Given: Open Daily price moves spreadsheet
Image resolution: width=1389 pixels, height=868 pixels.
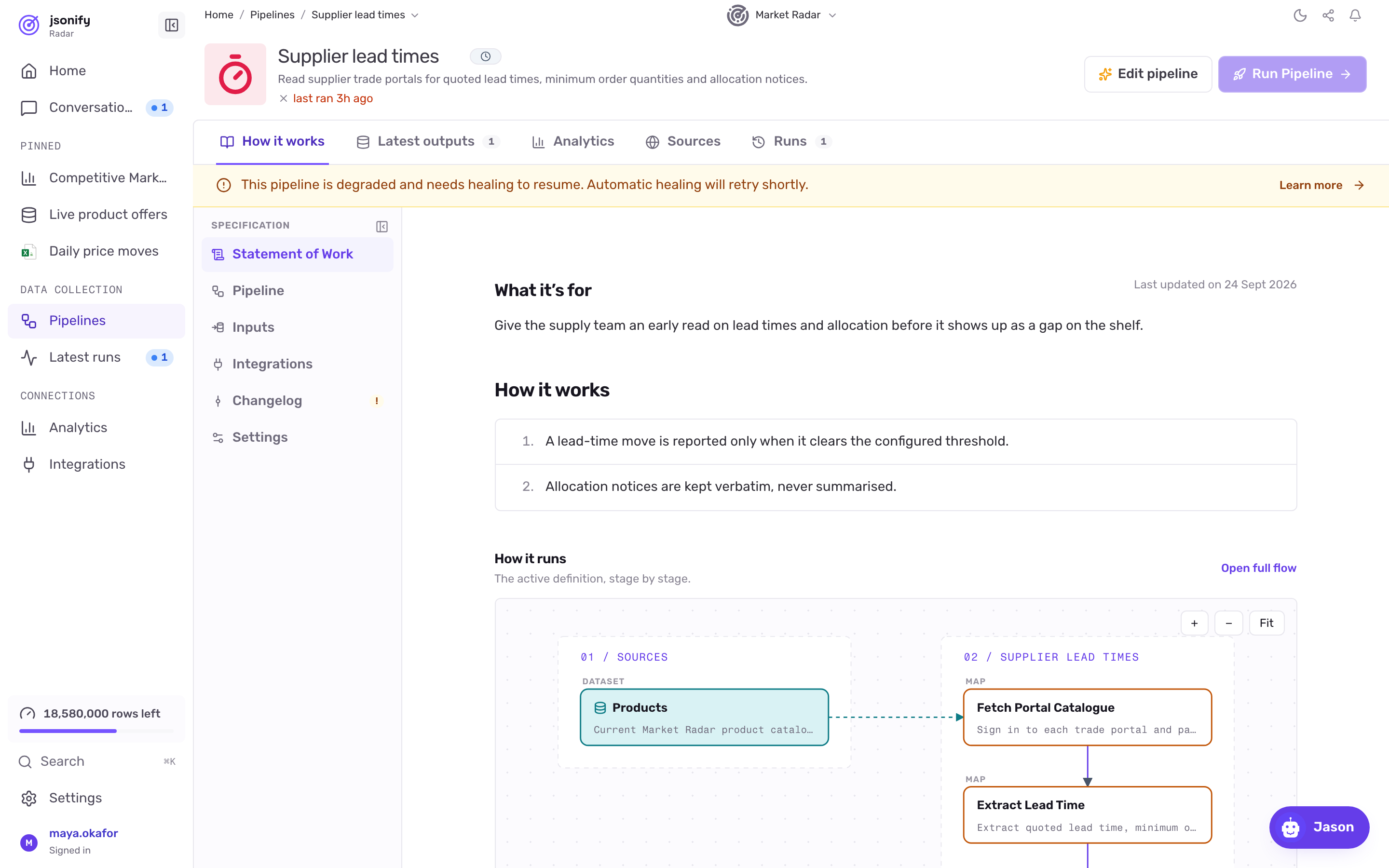Looking at the screenshot, I should (x=96, y=251).
